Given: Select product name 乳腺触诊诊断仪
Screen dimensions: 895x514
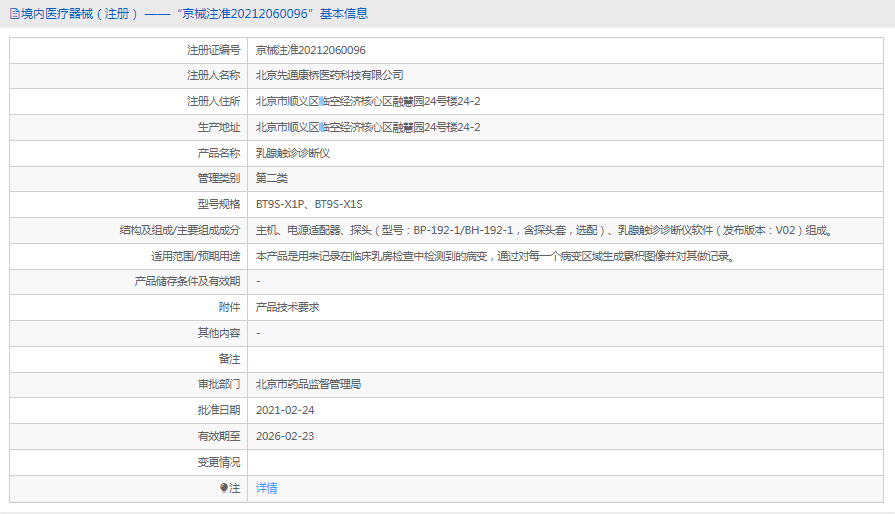Looking at the screenshot, I should (293, 153).
